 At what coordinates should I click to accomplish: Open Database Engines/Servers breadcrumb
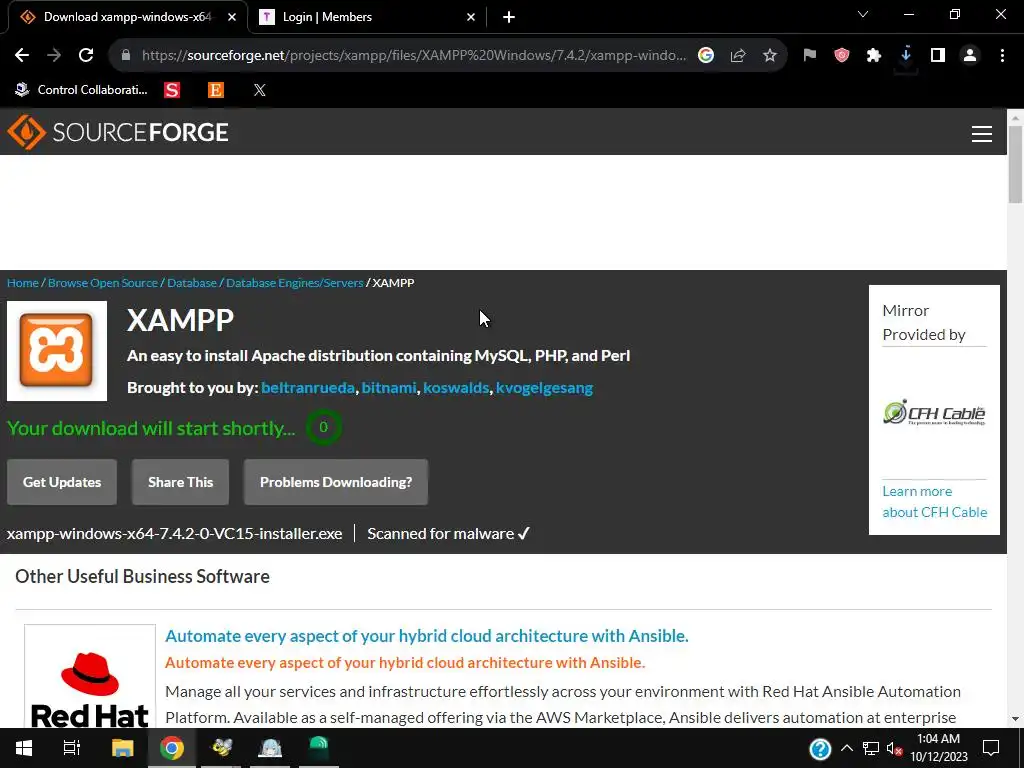(295, 283)
